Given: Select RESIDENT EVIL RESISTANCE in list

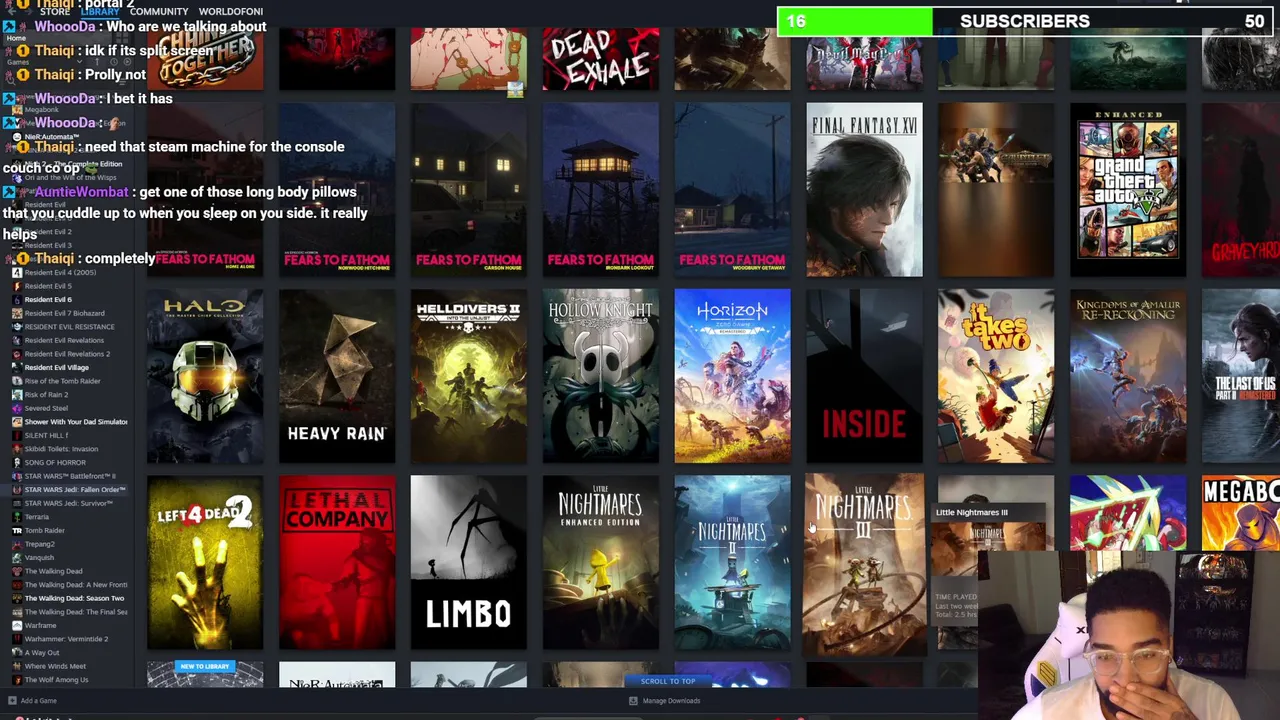Looking at the screenshot, I should click(70, 327).
